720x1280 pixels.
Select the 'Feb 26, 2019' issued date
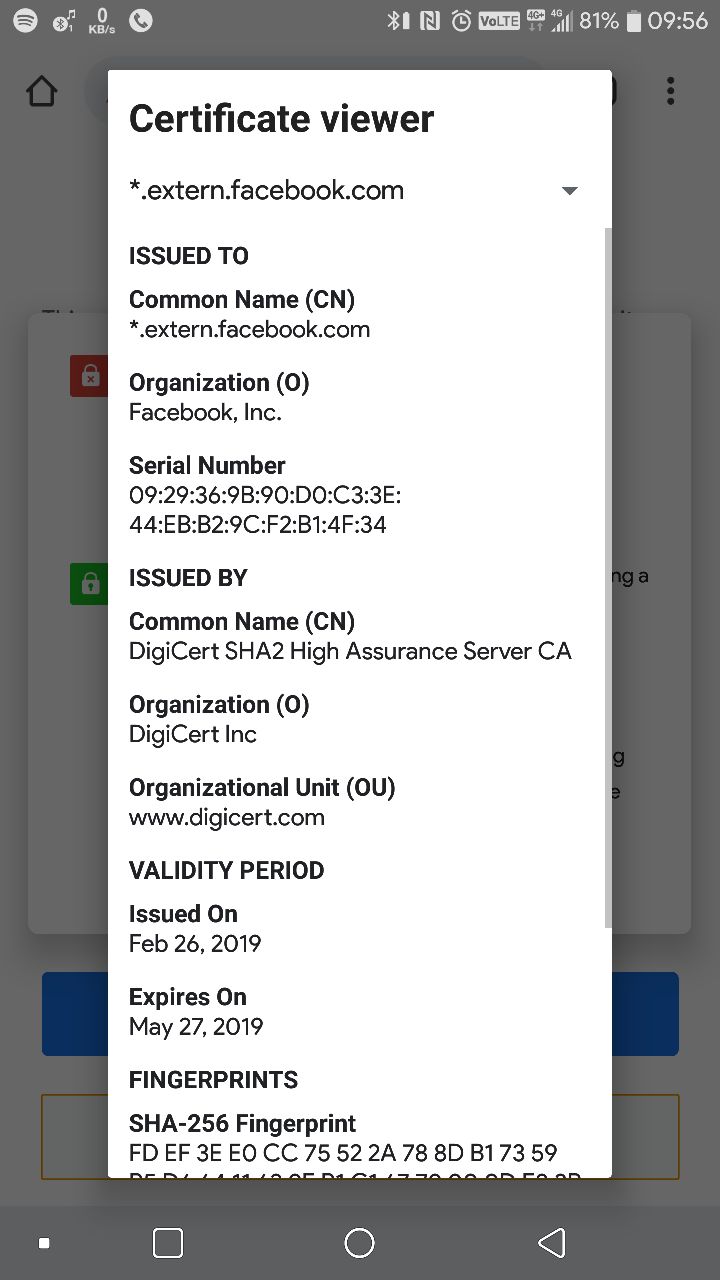click(195, 943)
